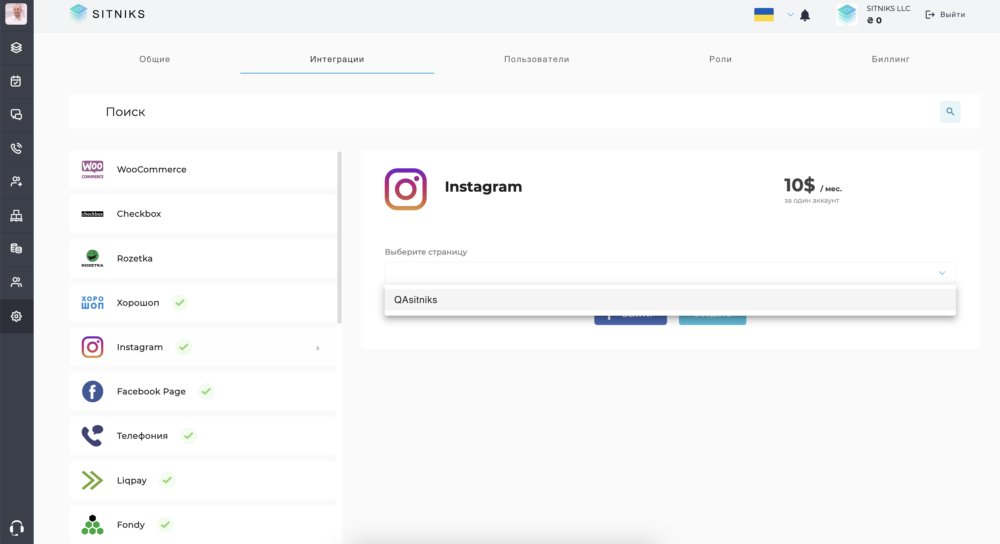The width and height of the screenshot is (1000, 544).
Task: Click the language dropdown chevron
Action: pos(790,14)
